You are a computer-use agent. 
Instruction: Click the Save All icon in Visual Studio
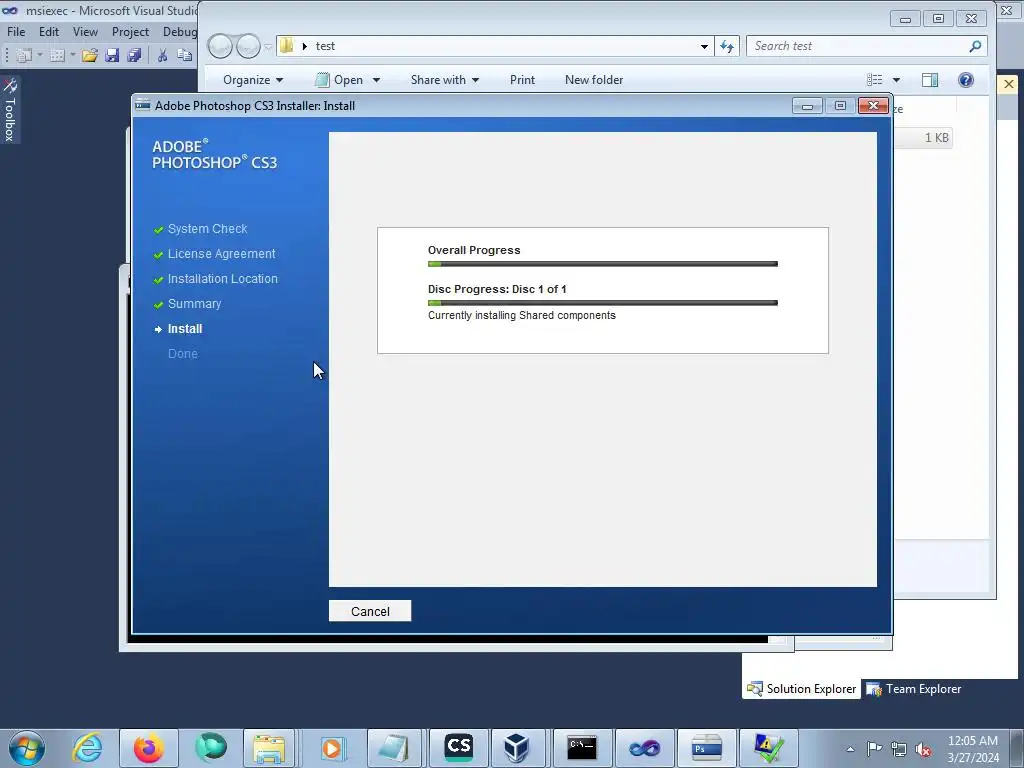(135, 56)
